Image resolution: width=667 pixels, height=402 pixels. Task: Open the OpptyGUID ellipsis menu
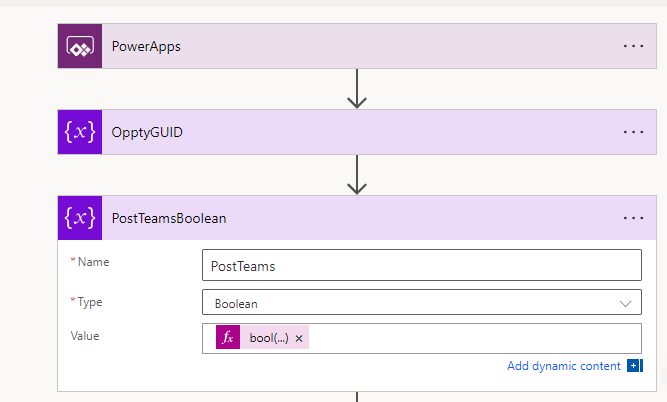633,132
